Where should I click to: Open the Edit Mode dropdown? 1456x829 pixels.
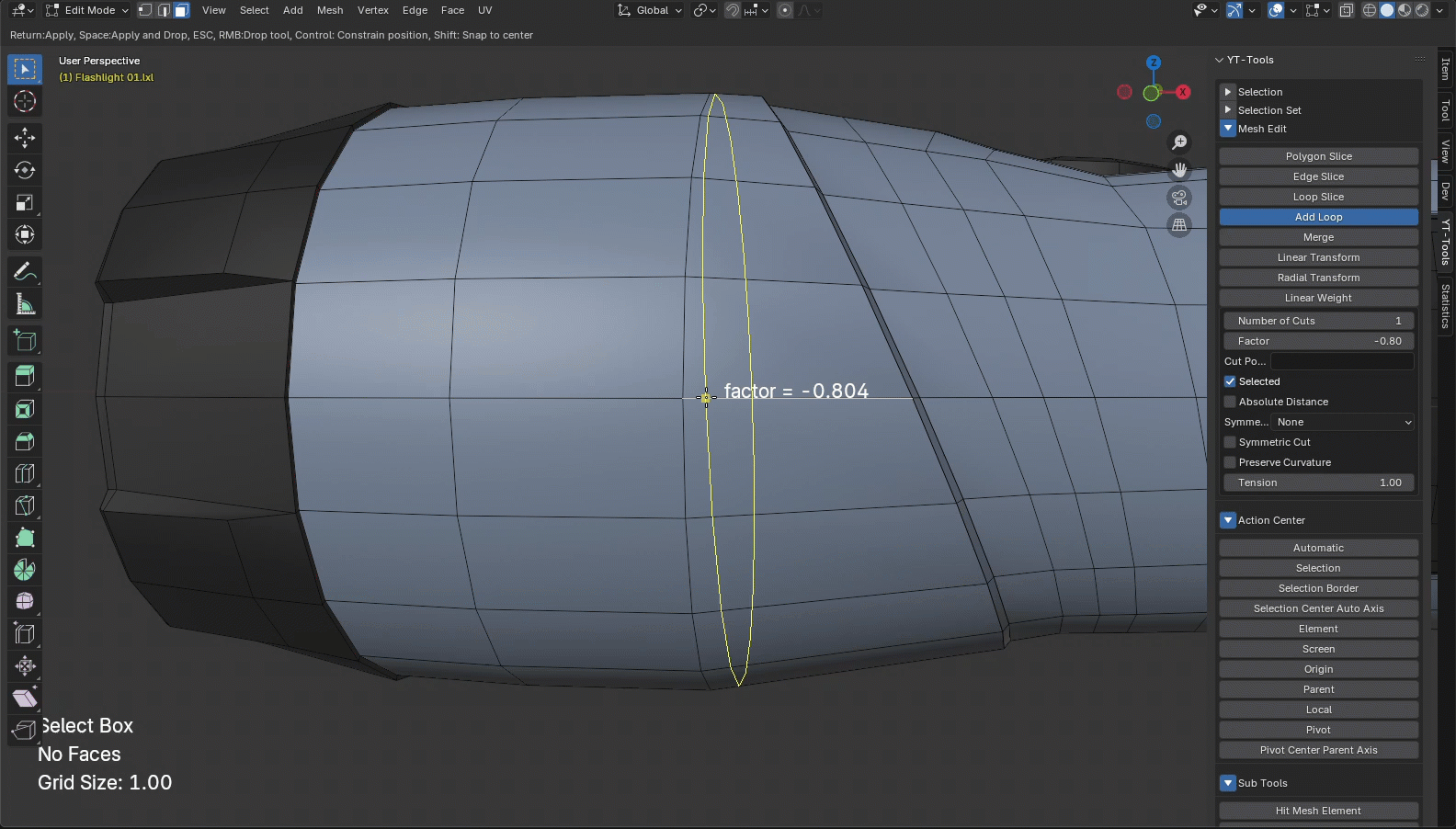(87, 10)
